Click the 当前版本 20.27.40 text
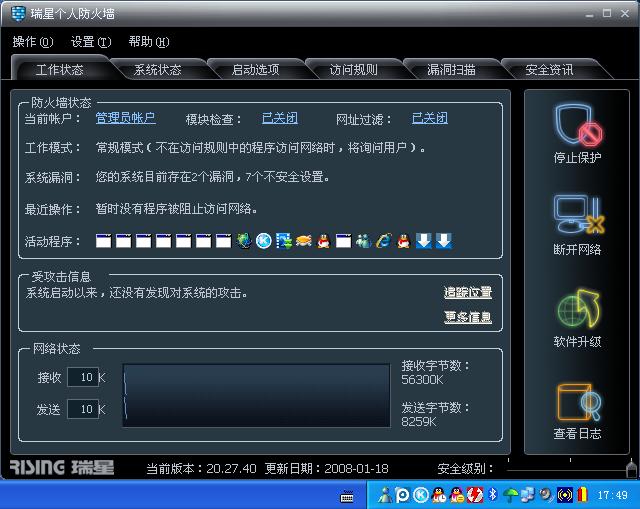The width and height of the screenshot is (640, 509). pyautogui.click(x=201, y=469)
